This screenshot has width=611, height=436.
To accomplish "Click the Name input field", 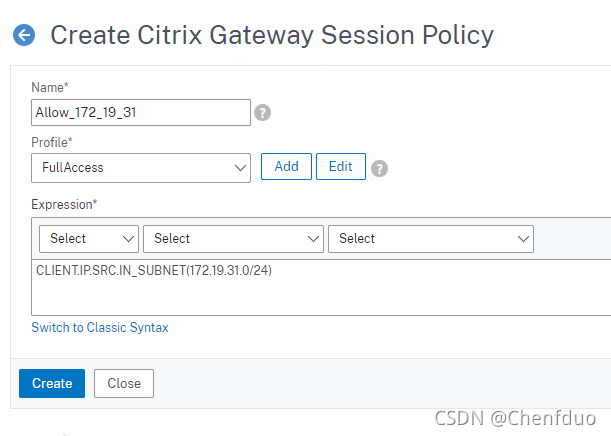I will (140, 113).
